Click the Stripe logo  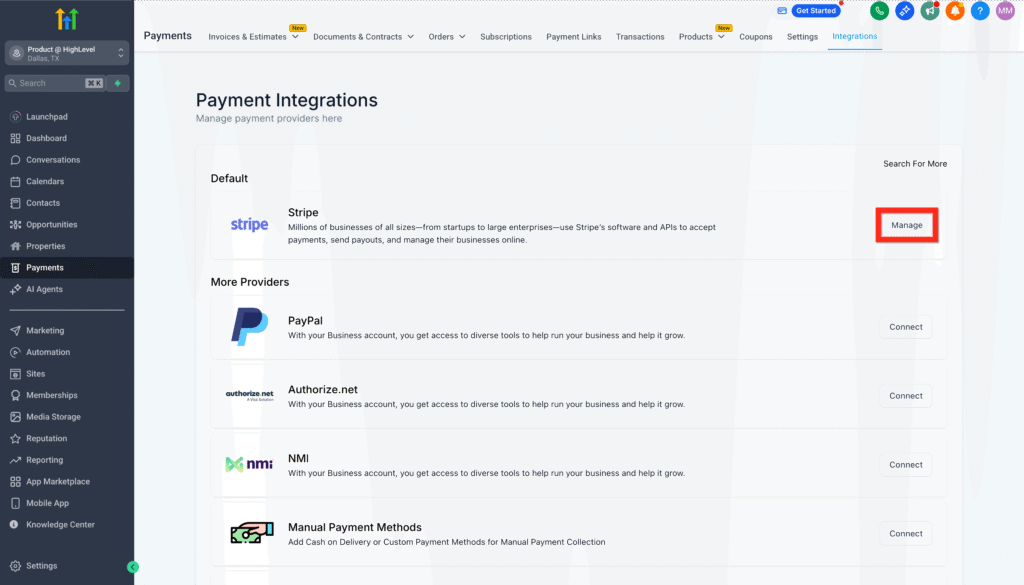[x=249, y=225]
